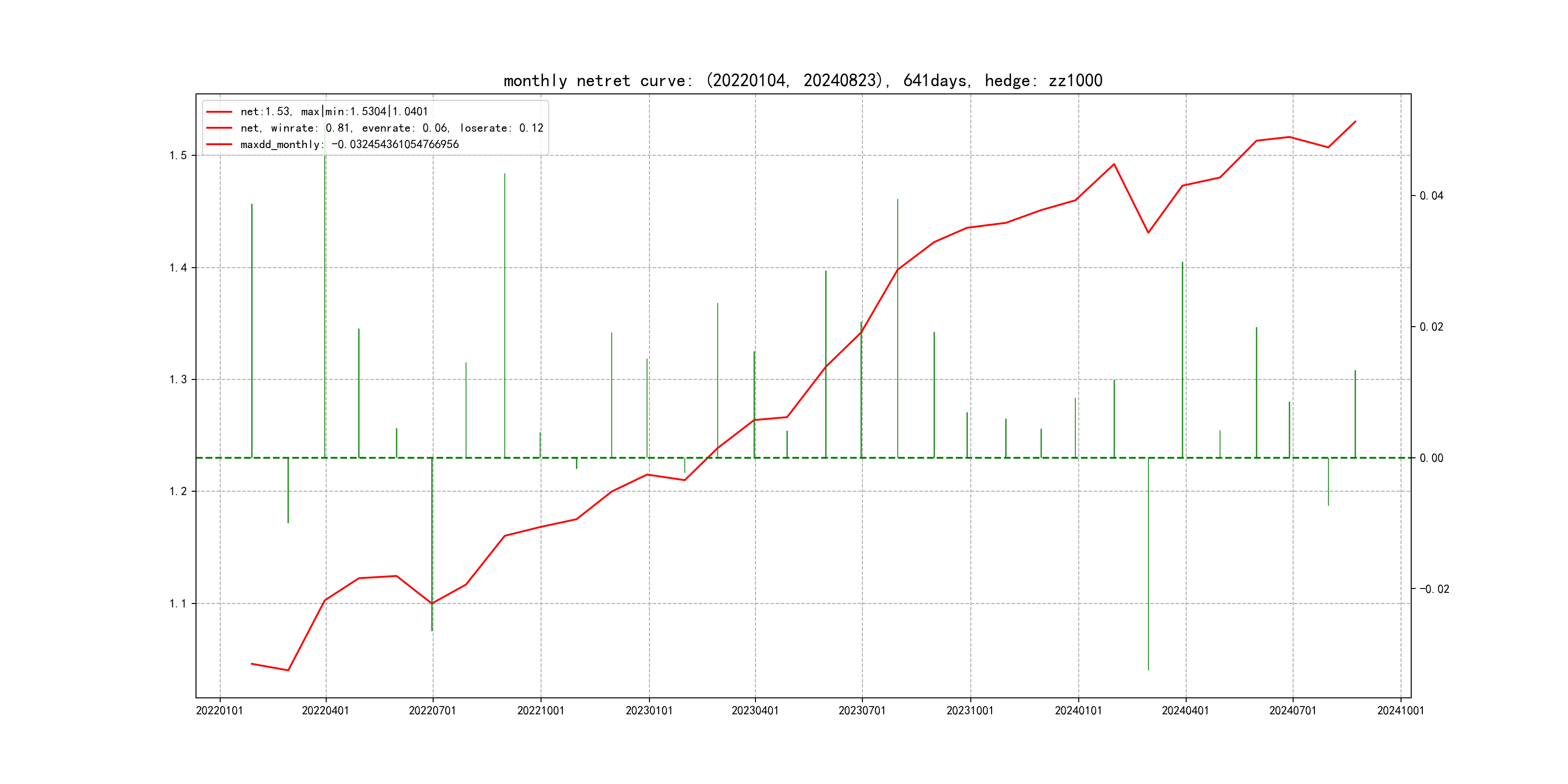1568x784 pixels.
Task: Click the 1.1 left axis tick label
Action: click(x=179, y=603)
